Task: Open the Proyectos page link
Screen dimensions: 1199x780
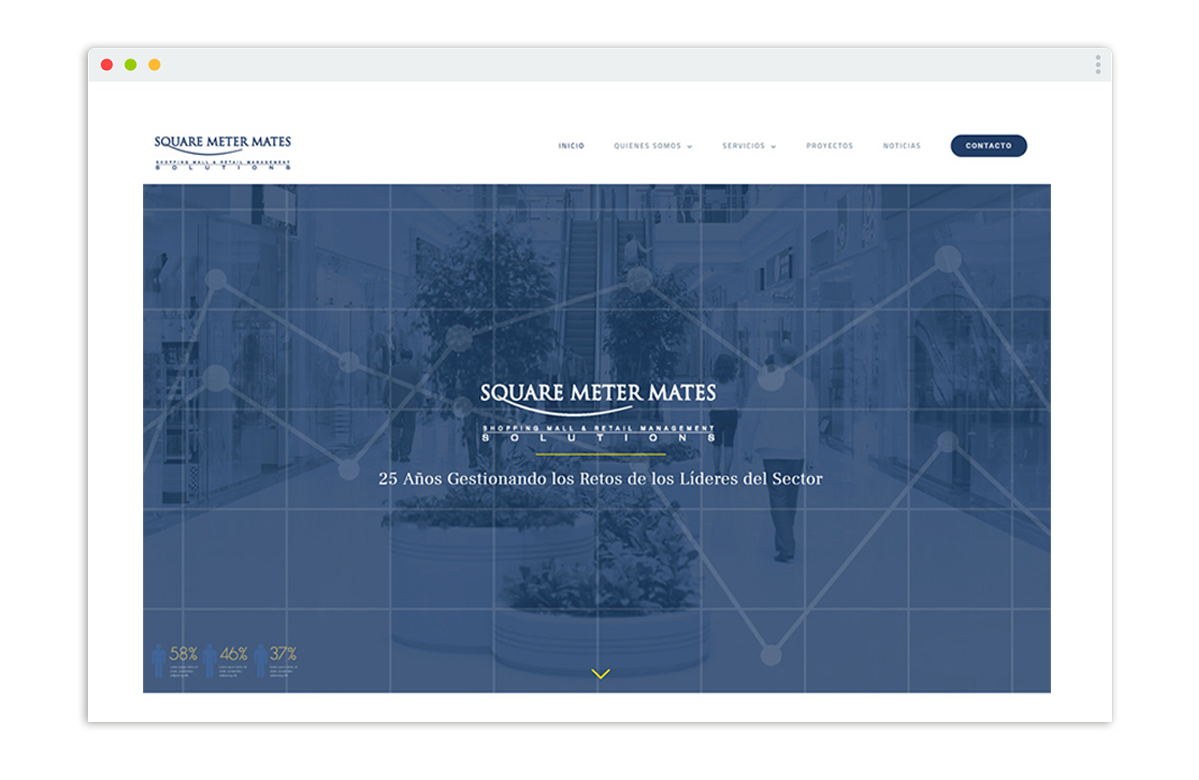Action: [829, 146]
